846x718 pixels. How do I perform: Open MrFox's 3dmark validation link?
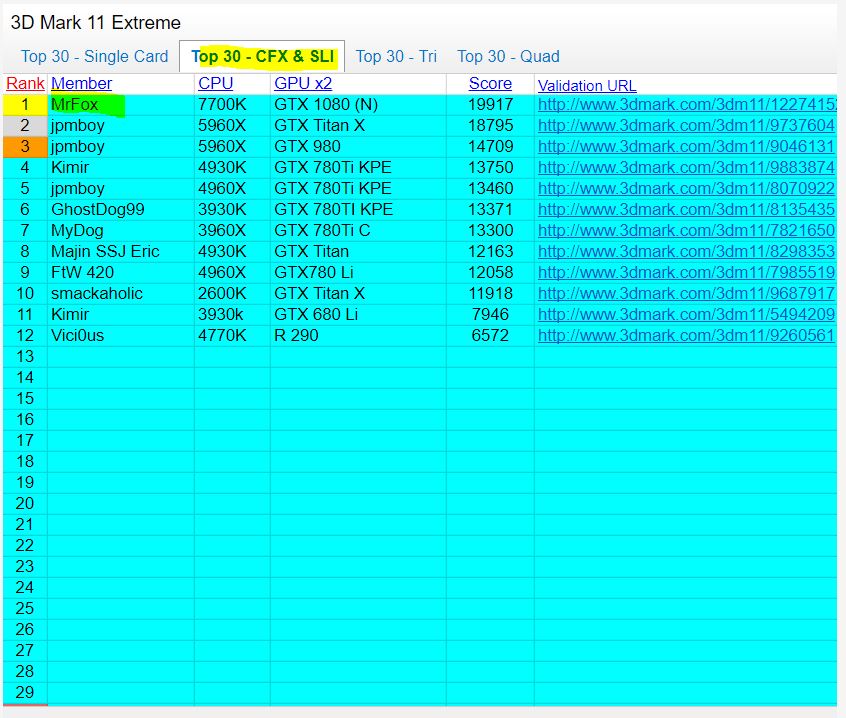[x=687, y=105]
